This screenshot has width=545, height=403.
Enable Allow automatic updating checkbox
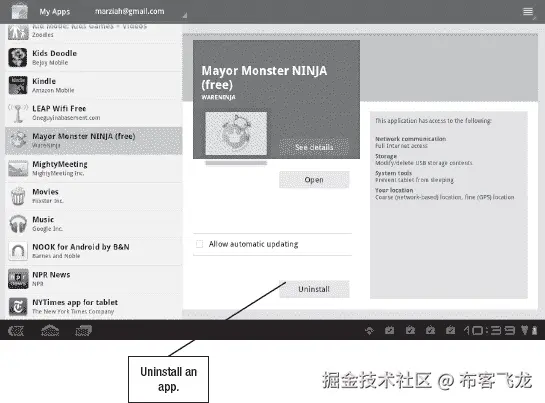coord(200,244)
